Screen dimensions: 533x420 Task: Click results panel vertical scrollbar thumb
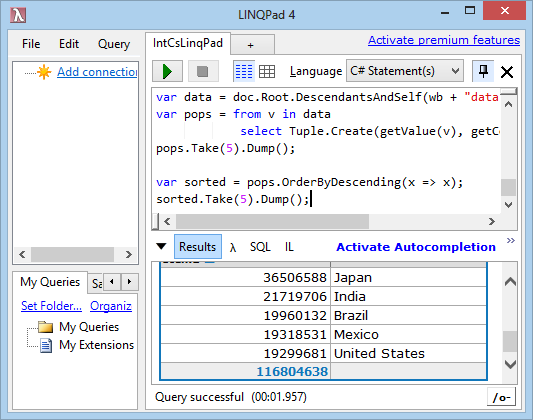pyautogui.click(x=510, y=341)
